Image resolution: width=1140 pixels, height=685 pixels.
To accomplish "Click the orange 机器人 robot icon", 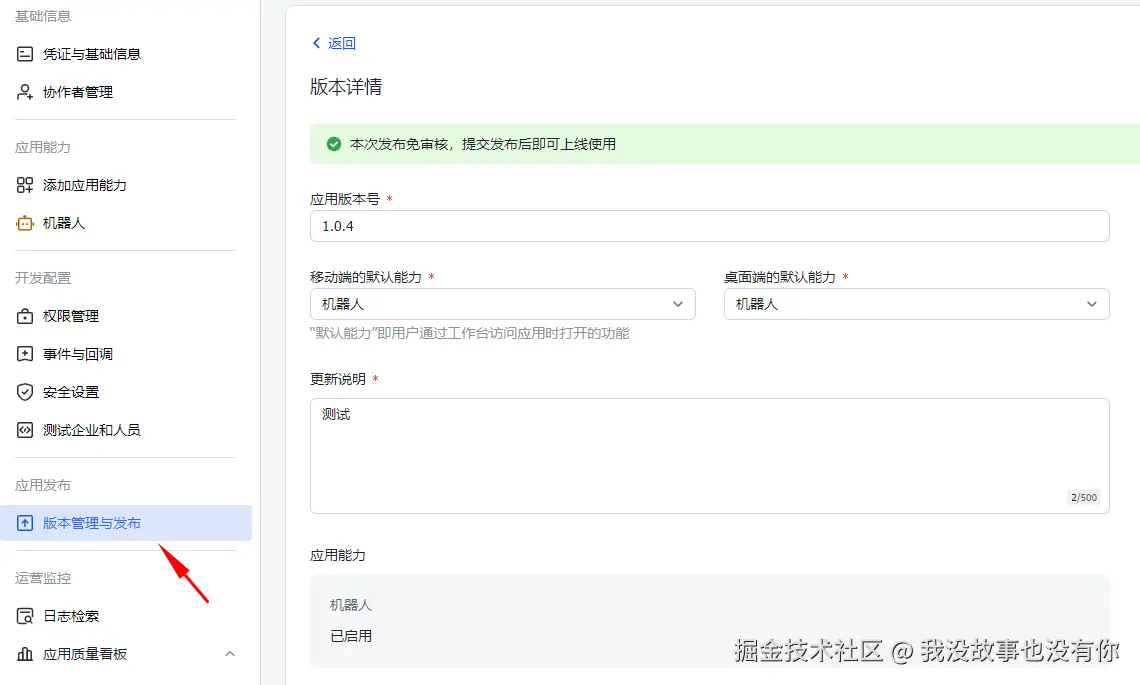I will [25, 223].
